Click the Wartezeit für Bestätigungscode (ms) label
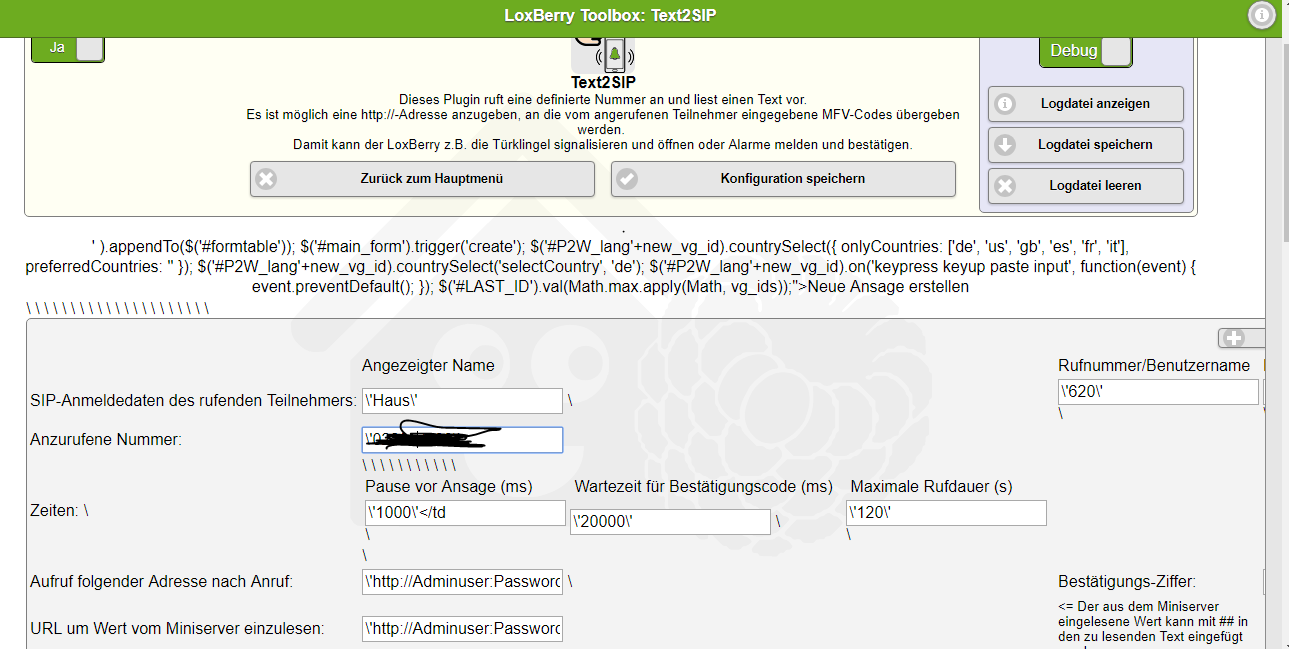 point(703,487)
